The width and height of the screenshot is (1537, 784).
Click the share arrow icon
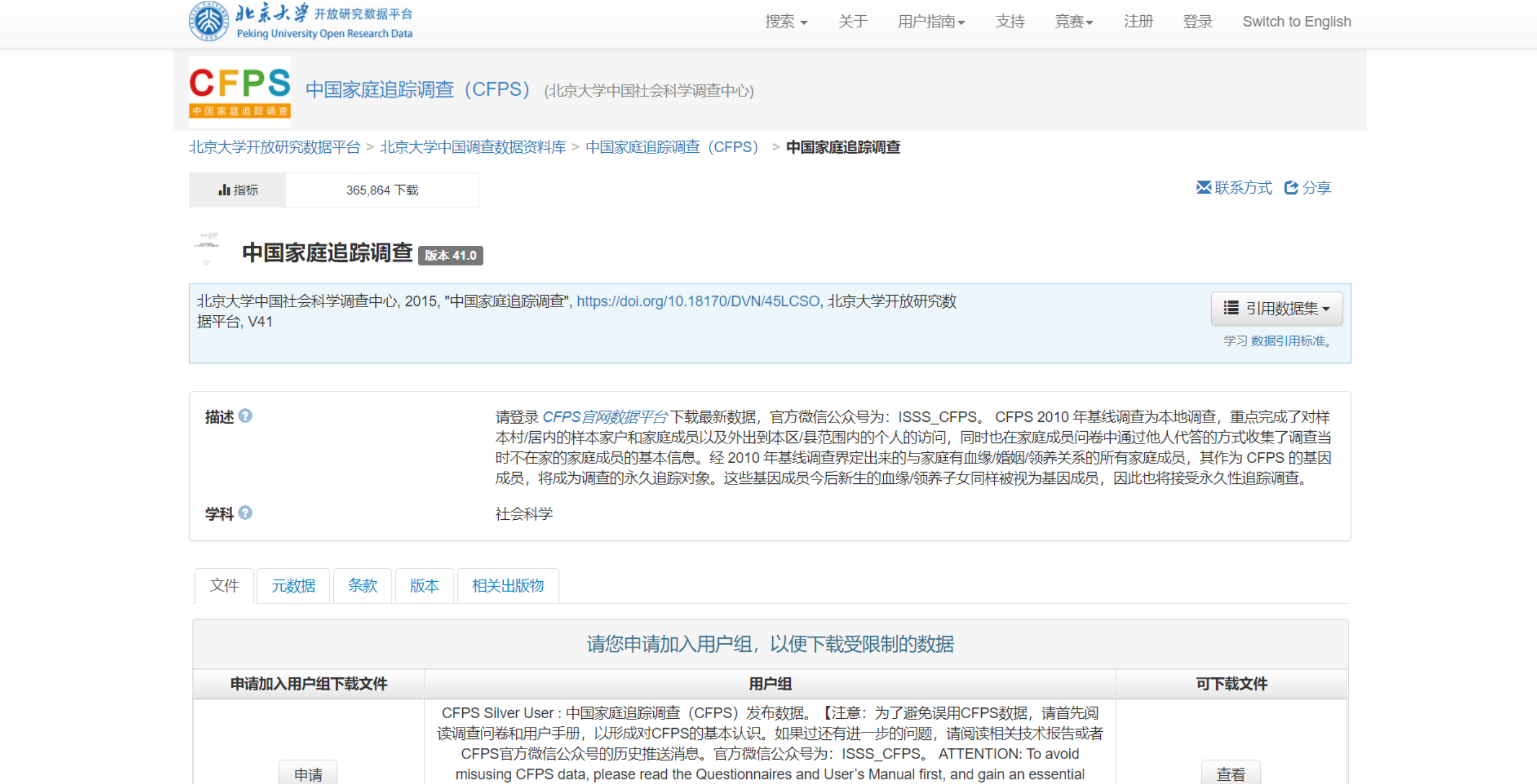(x=1291, y=188)
